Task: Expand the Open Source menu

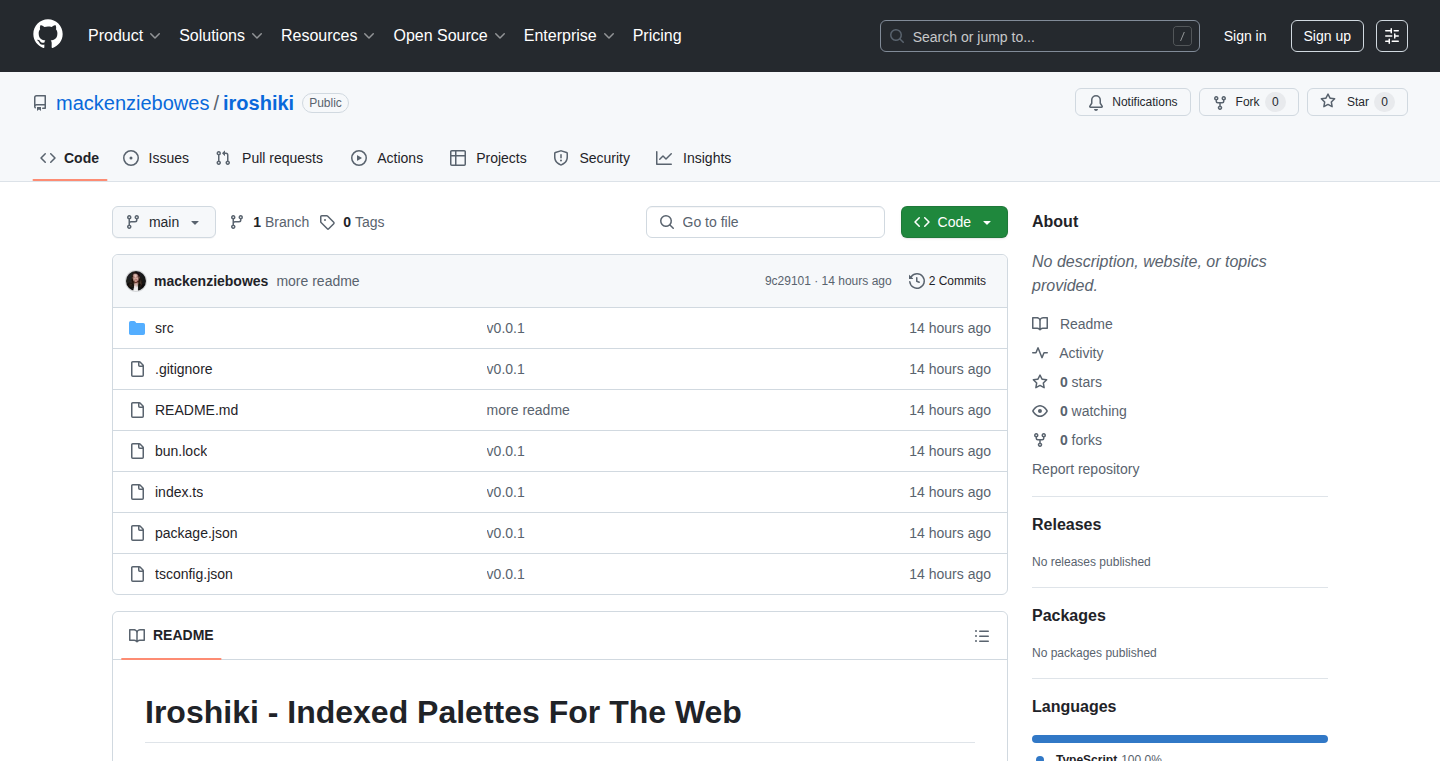Action: coord(450,36)
